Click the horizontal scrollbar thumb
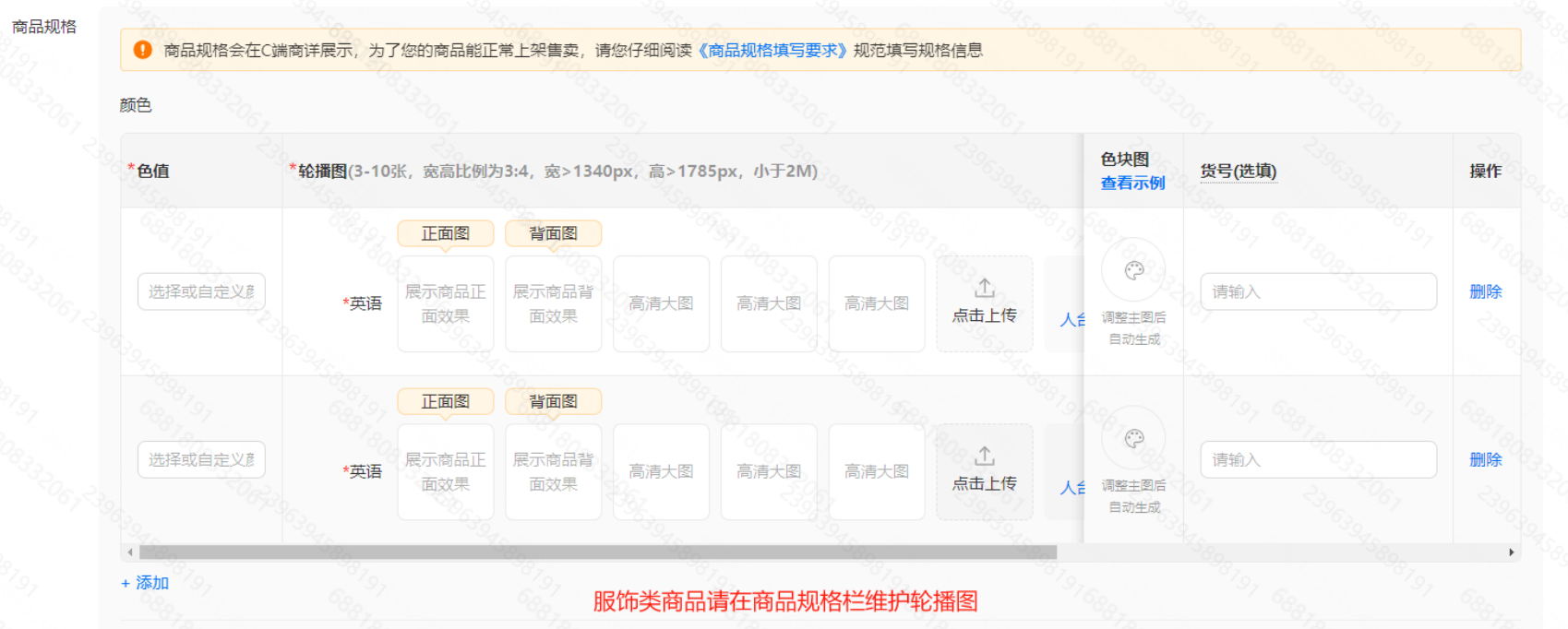Viewport: 1568px width, 629px height. 598,552
